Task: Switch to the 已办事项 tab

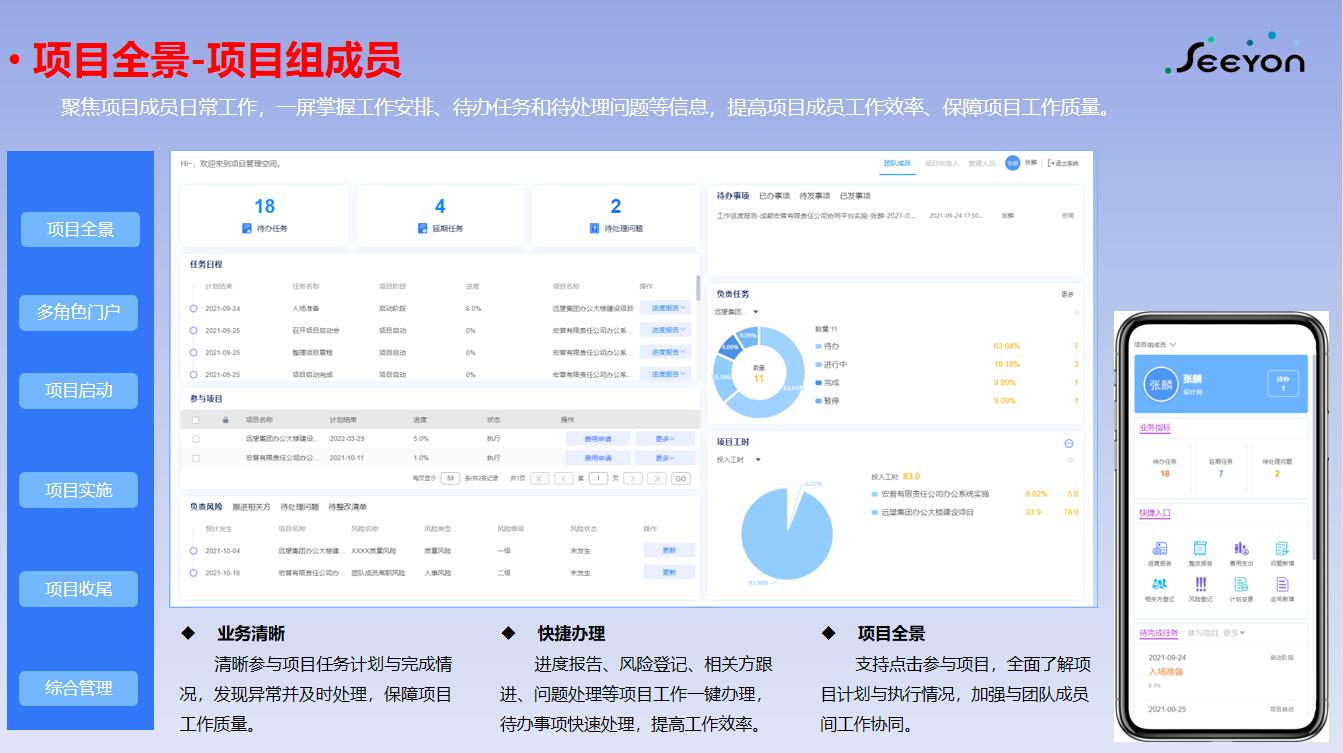Action: click(x=774, y=196)
